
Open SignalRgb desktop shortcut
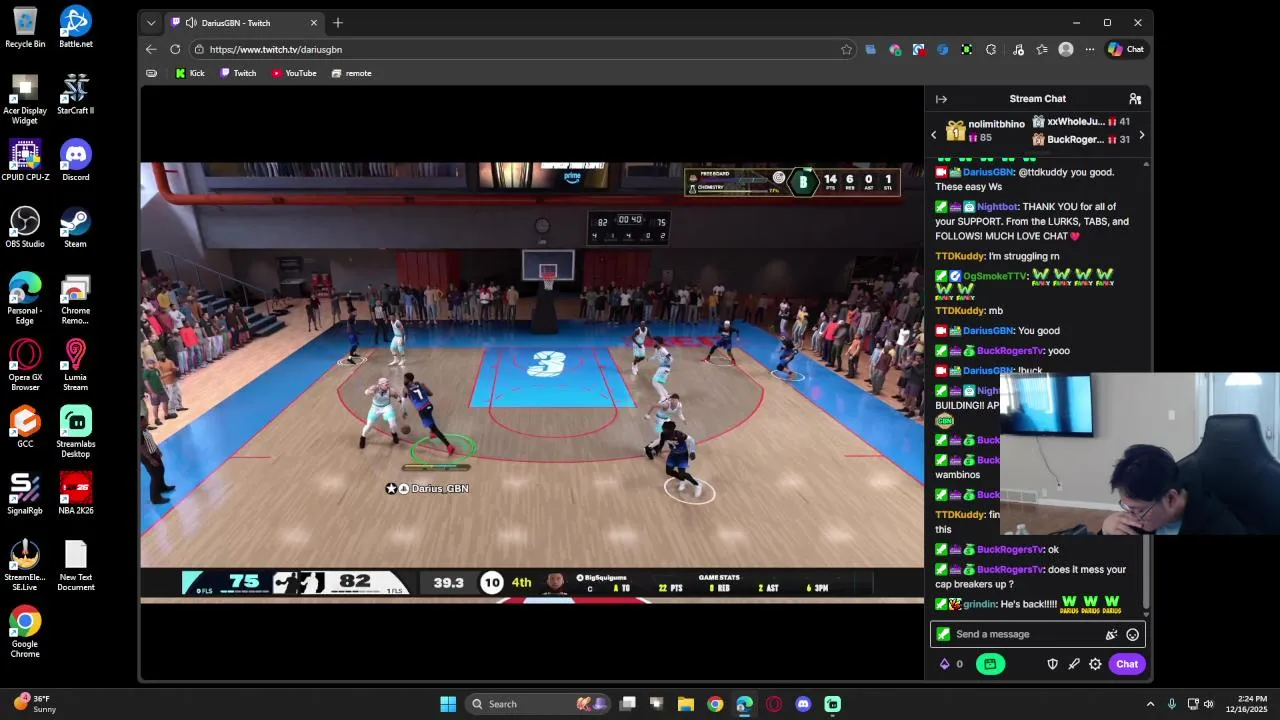(25, 494)
